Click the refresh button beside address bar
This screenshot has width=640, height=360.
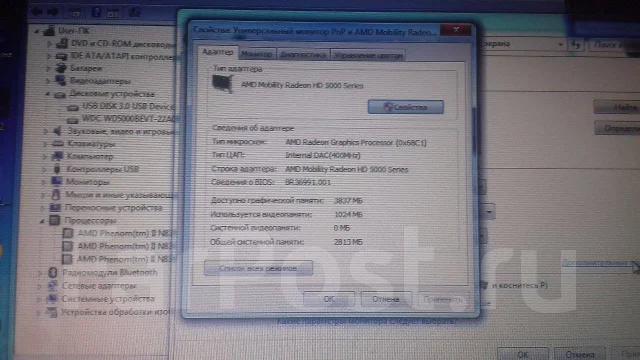tap(576, 44)
